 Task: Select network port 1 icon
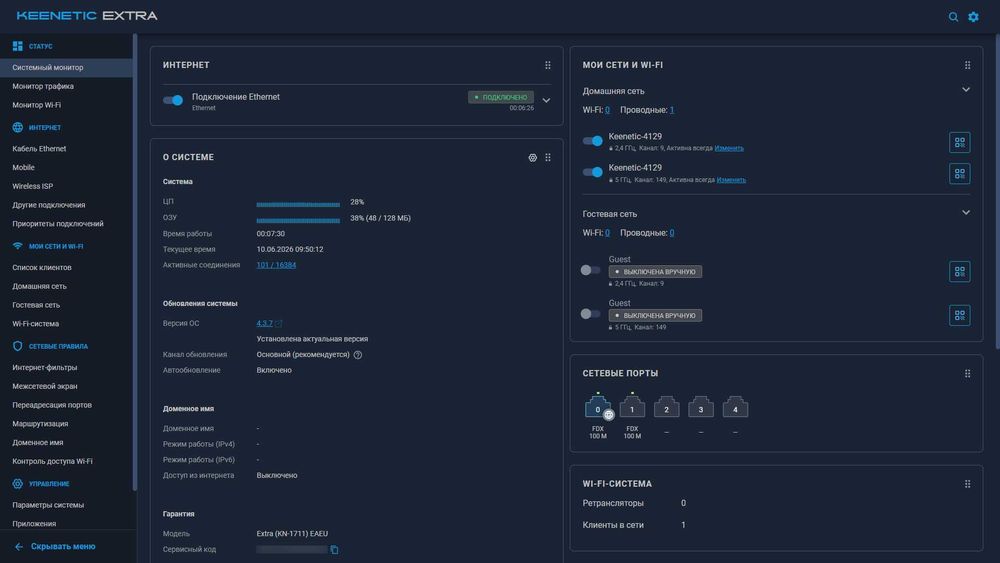click(x=632, y=407)
